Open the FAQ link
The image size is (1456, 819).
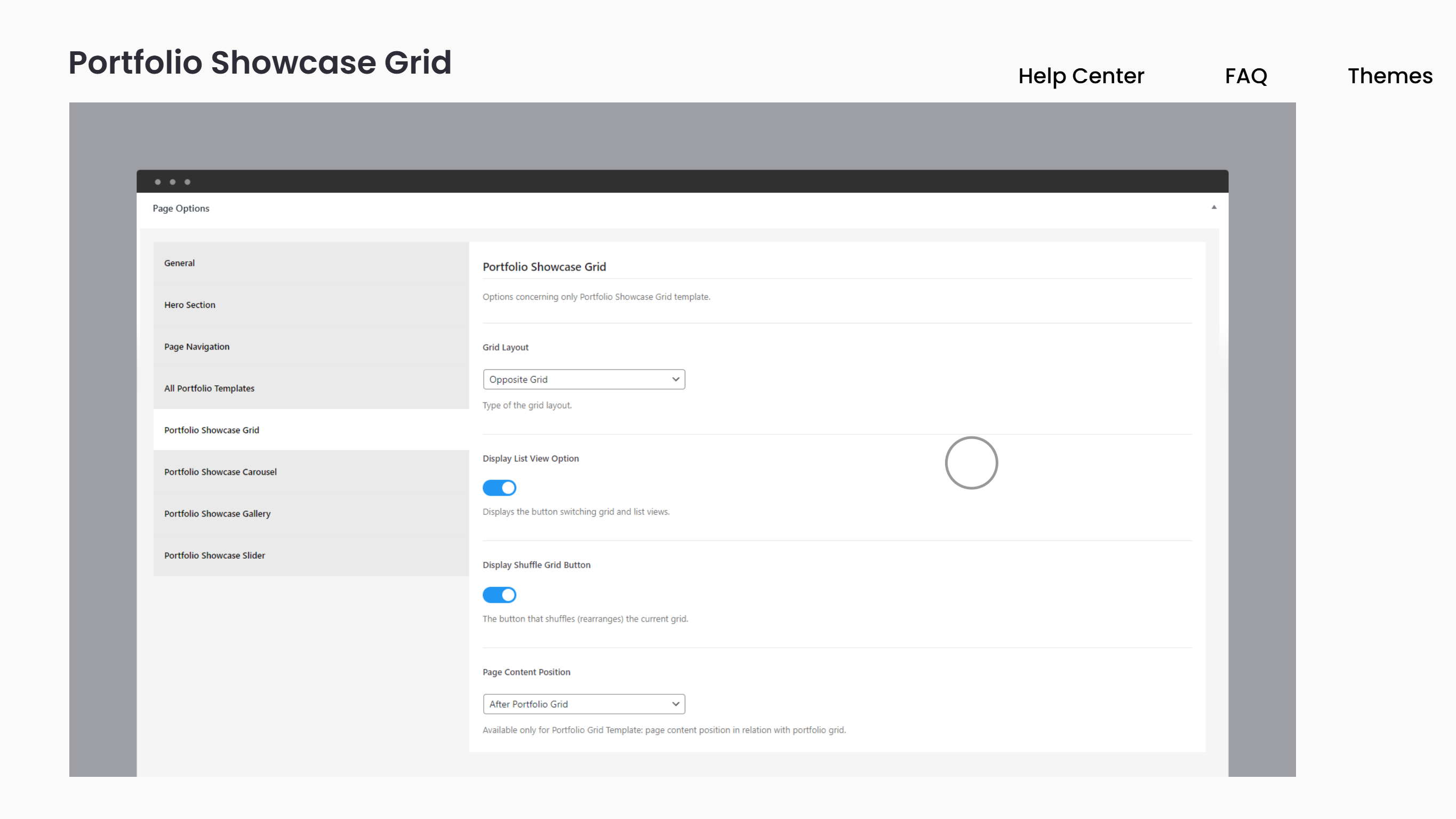point(1246,76)
